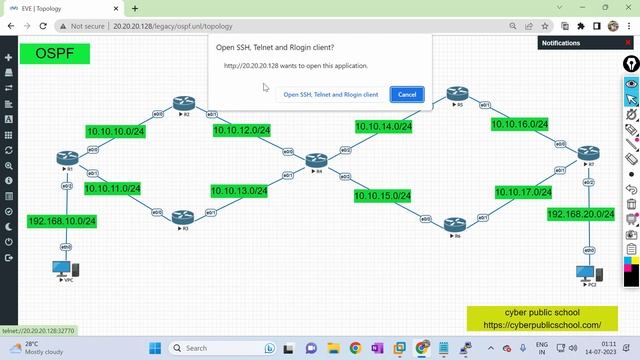Click Open SSH, Telnet and Rlogin client
The image size is (640, 360).
pyautogui.click(x=331, y=94)
